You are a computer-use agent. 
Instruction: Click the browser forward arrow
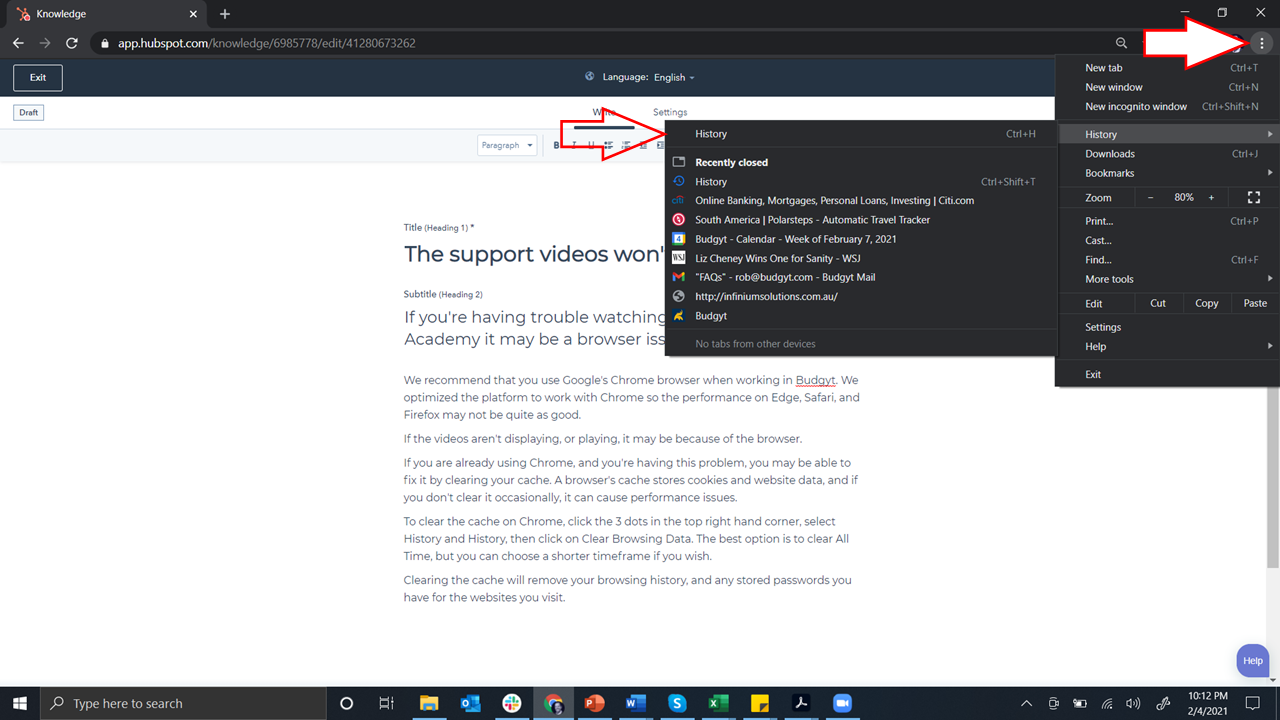[45, 43]
